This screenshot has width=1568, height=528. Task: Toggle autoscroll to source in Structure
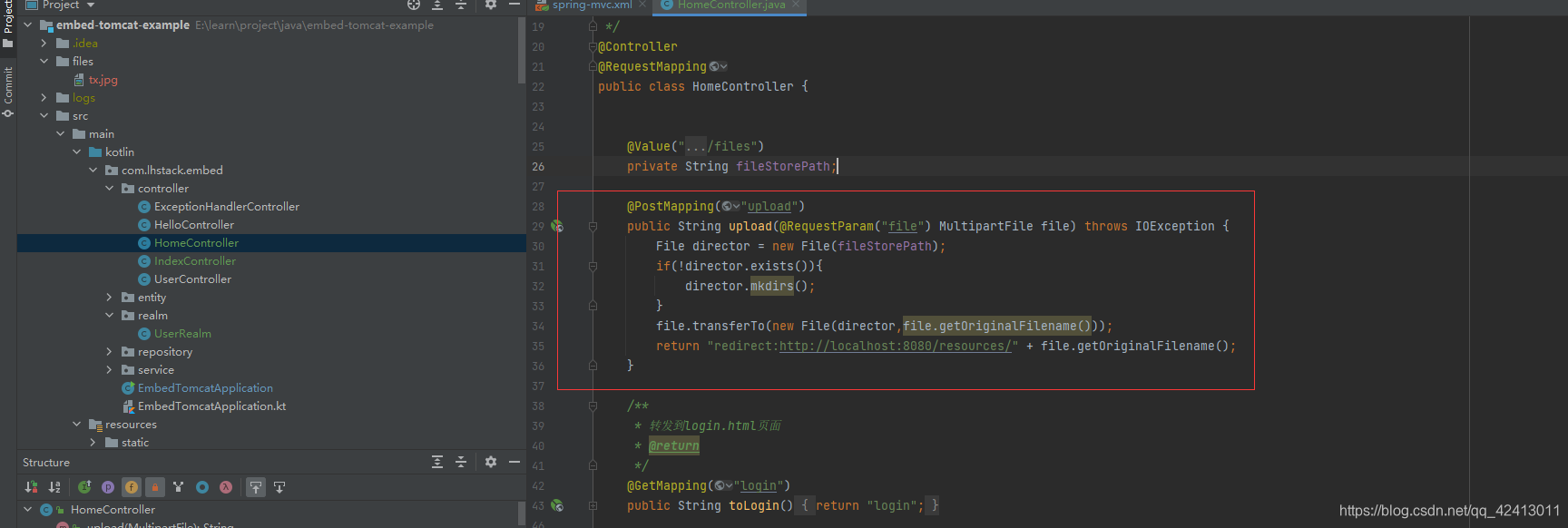(x=256, y=487)
